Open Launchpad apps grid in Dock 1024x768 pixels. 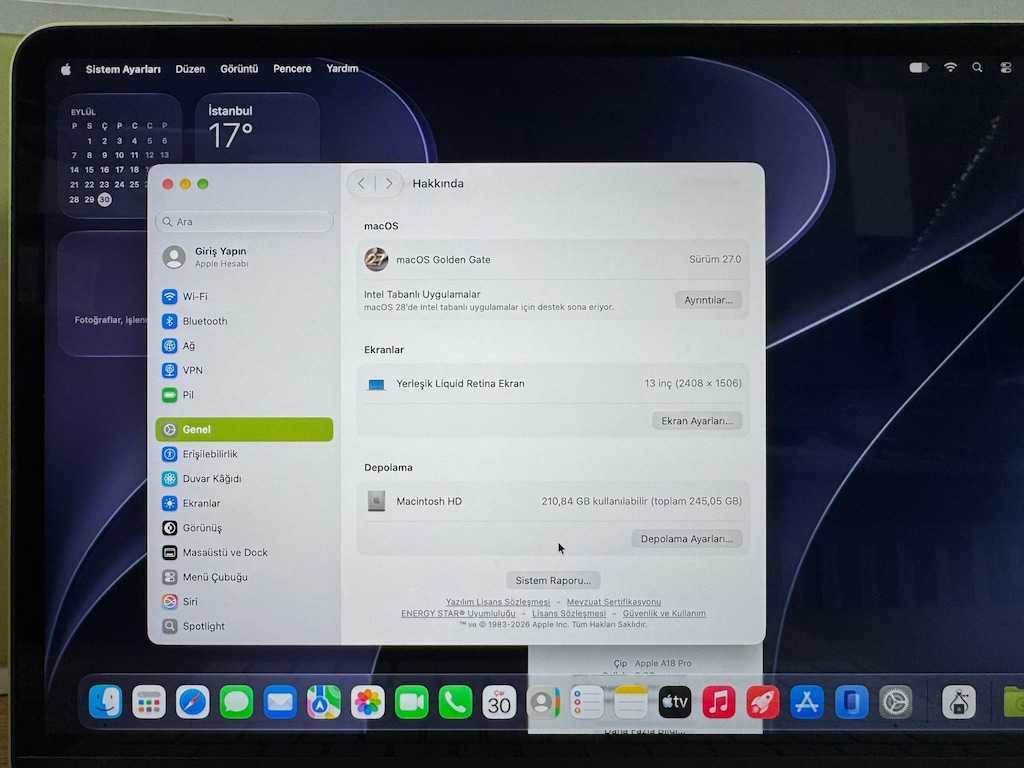(149, 702)
